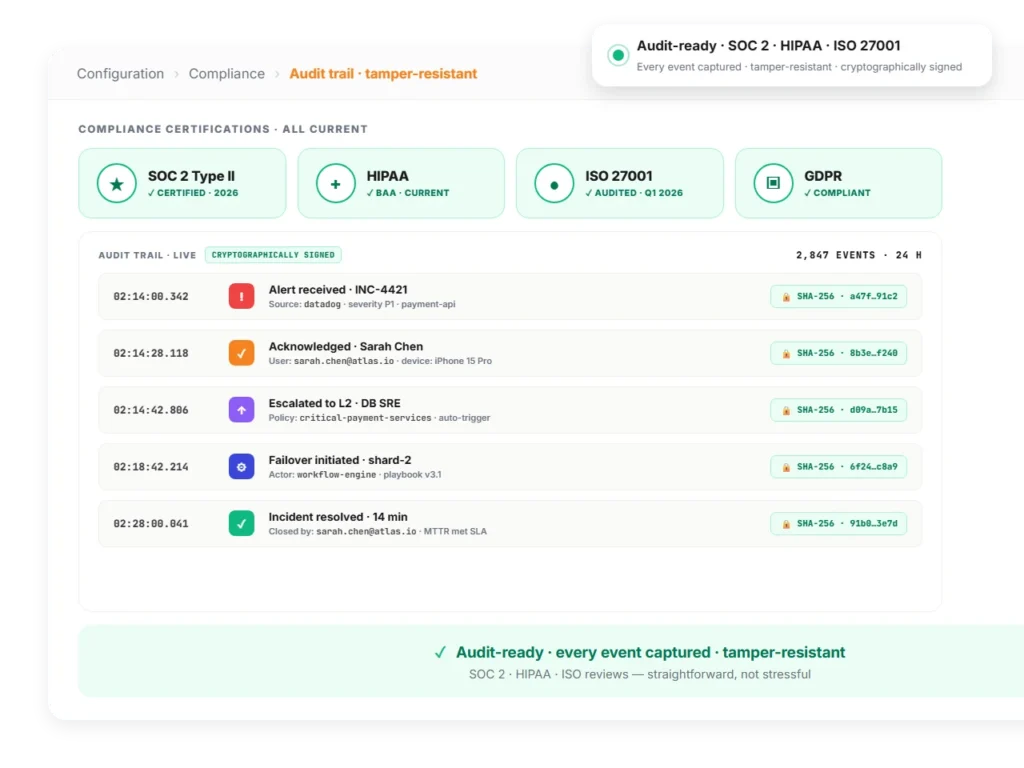The image size is (1024, 768).
Task: Go to the Compliance breadcrumb
Action: tap(227, 74)
